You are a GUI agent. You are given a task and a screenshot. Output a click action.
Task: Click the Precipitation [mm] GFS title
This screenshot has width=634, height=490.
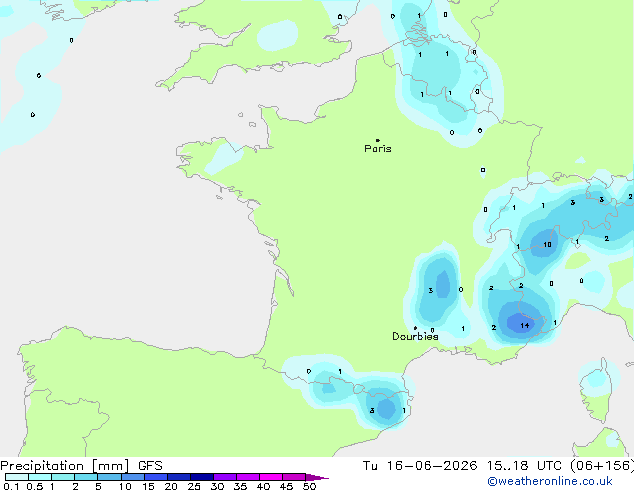[x=81, y=466]
